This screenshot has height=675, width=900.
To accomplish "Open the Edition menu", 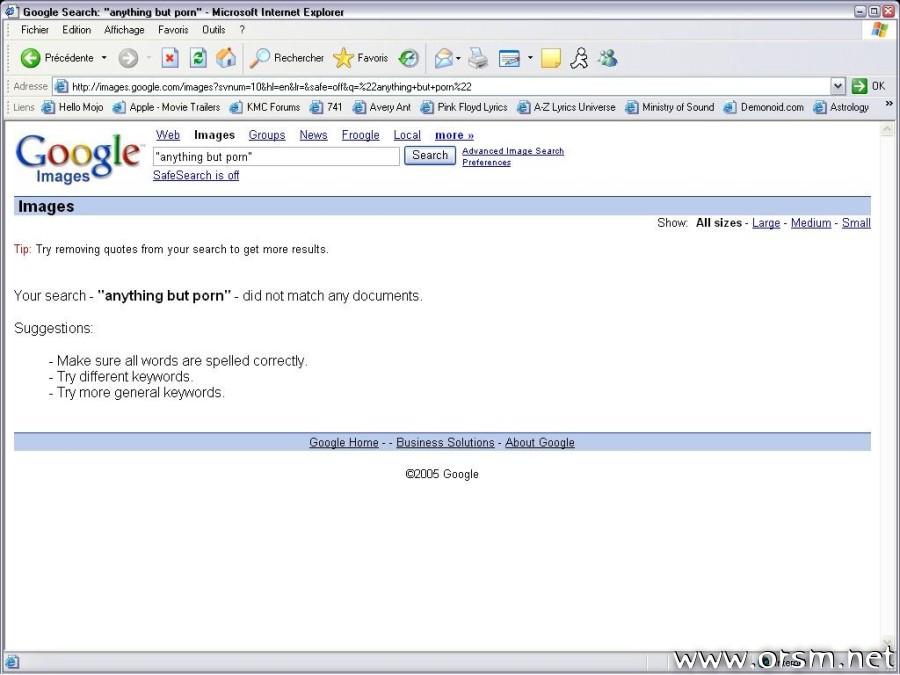I will tap(76, 30).
